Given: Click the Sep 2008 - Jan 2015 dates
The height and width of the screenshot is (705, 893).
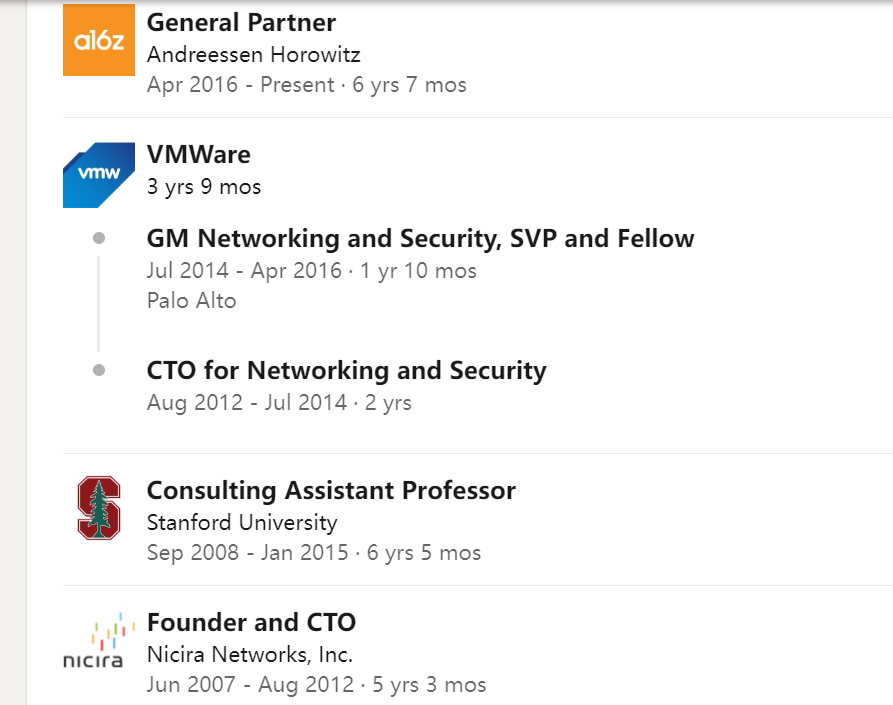Looking at the screenshot, I should (x=247, y=553).
